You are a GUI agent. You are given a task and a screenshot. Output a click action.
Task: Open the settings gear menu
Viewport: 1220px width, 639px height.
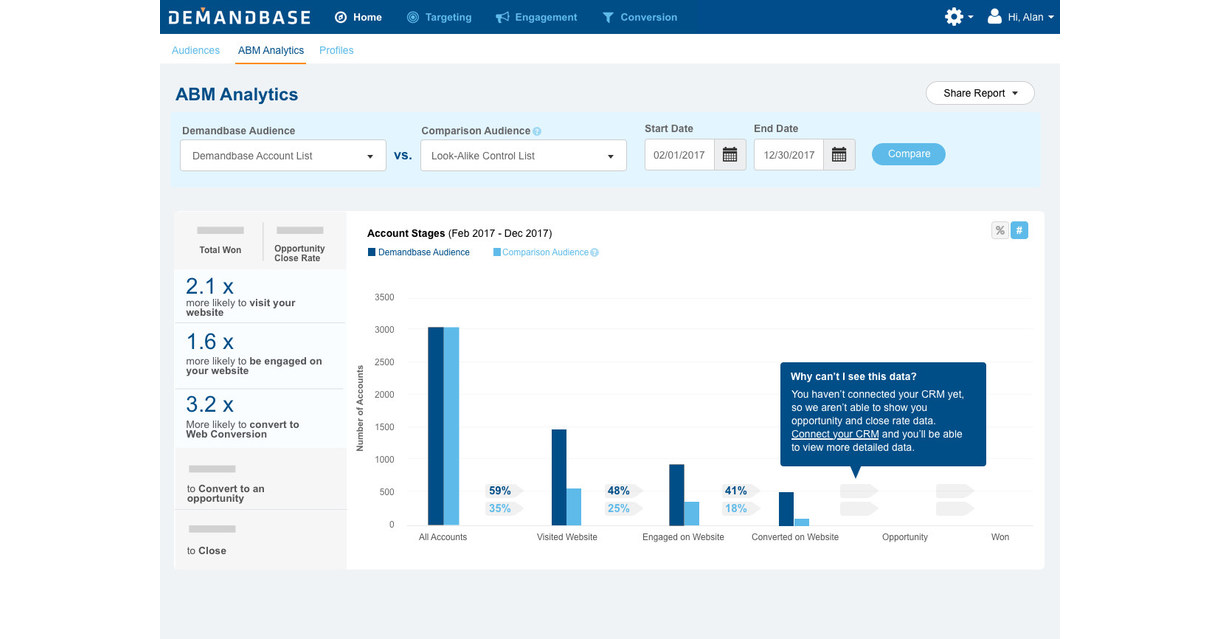click(954, 17)
